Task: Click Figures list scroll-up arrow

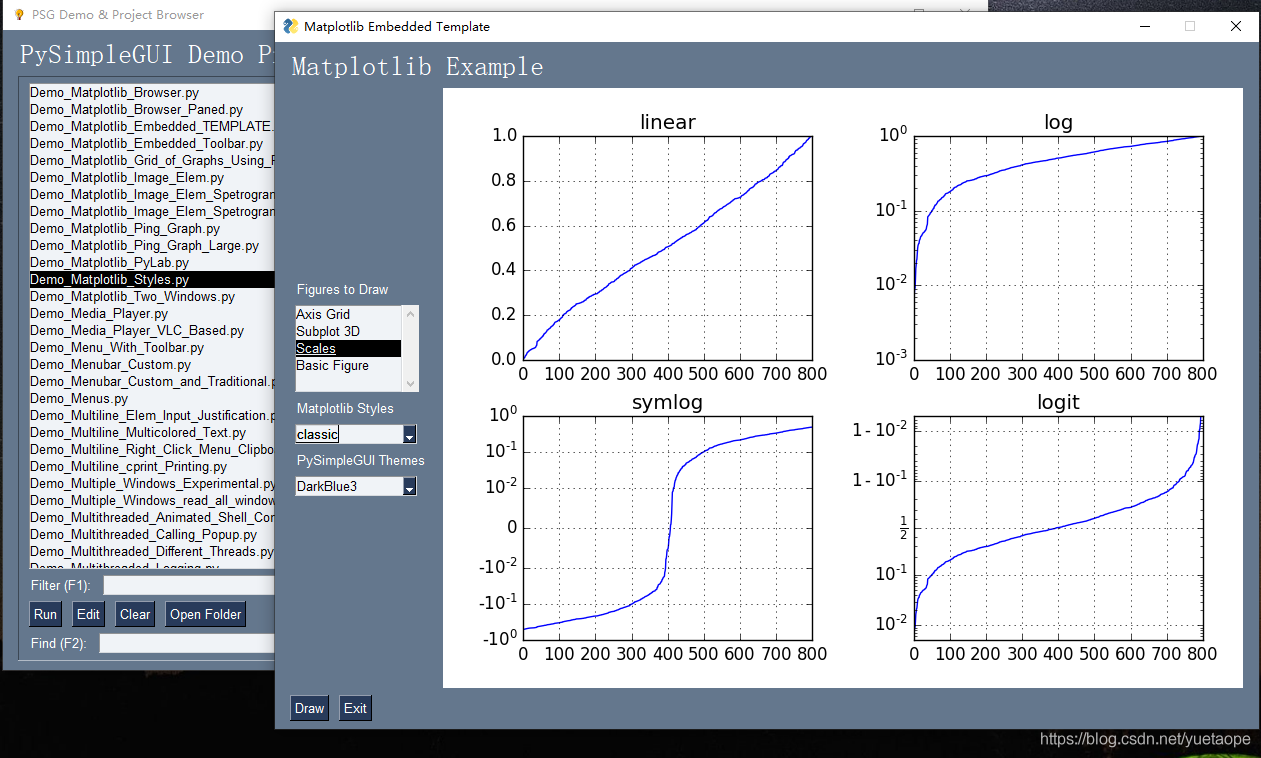Action: click(410, 314)
